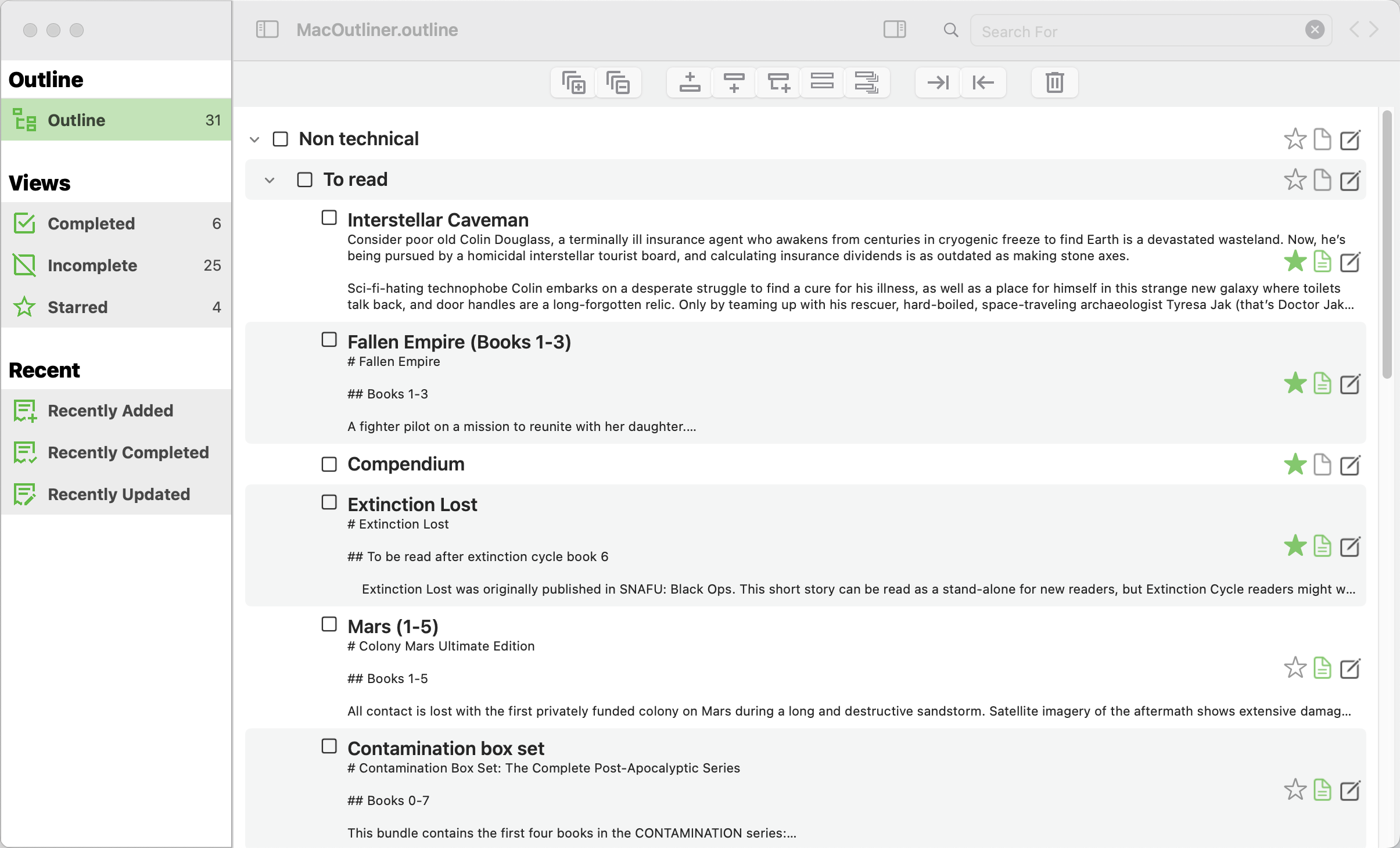Screen dimensions: 1400x848
Task: Click the expand all items toolbar icon
Action: click(573, 82)
